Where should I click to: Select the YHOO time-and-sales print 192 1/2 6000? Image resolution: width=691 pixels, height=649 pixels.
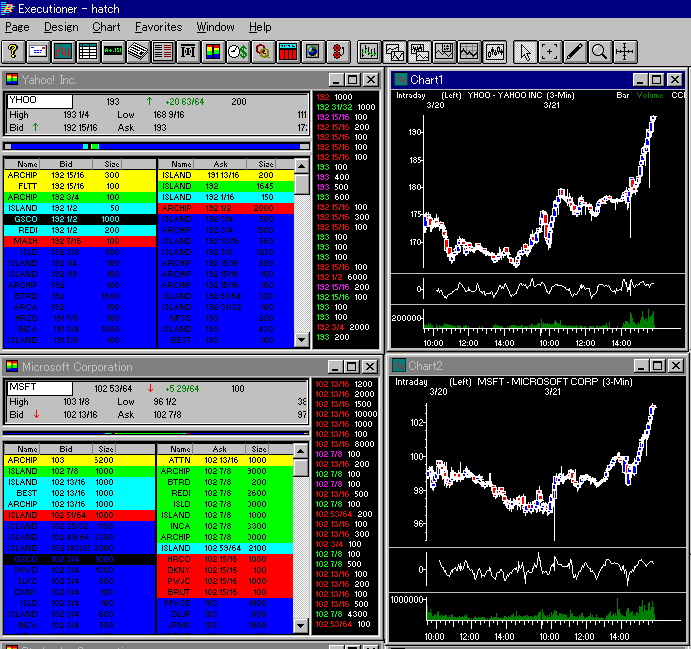342,277
